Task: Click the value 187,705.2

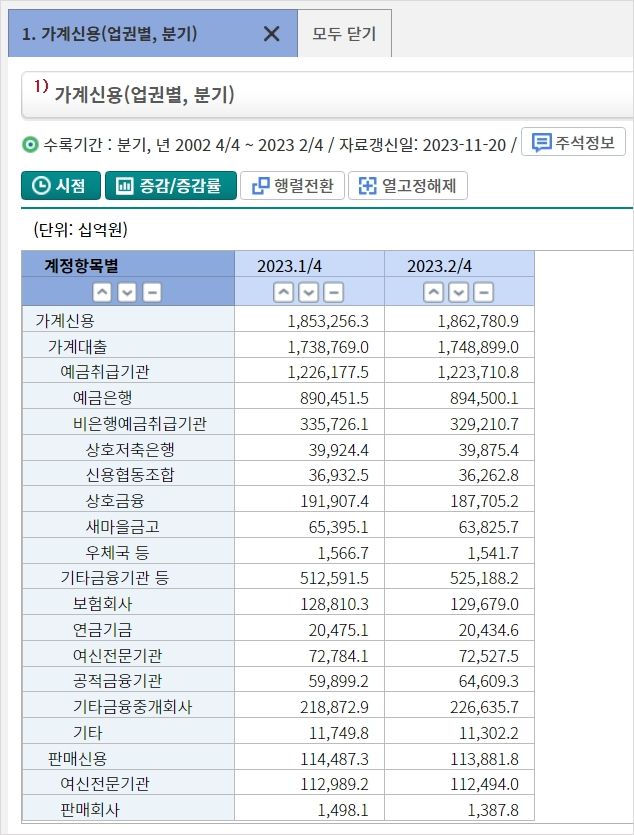Action: click(484, 501)
